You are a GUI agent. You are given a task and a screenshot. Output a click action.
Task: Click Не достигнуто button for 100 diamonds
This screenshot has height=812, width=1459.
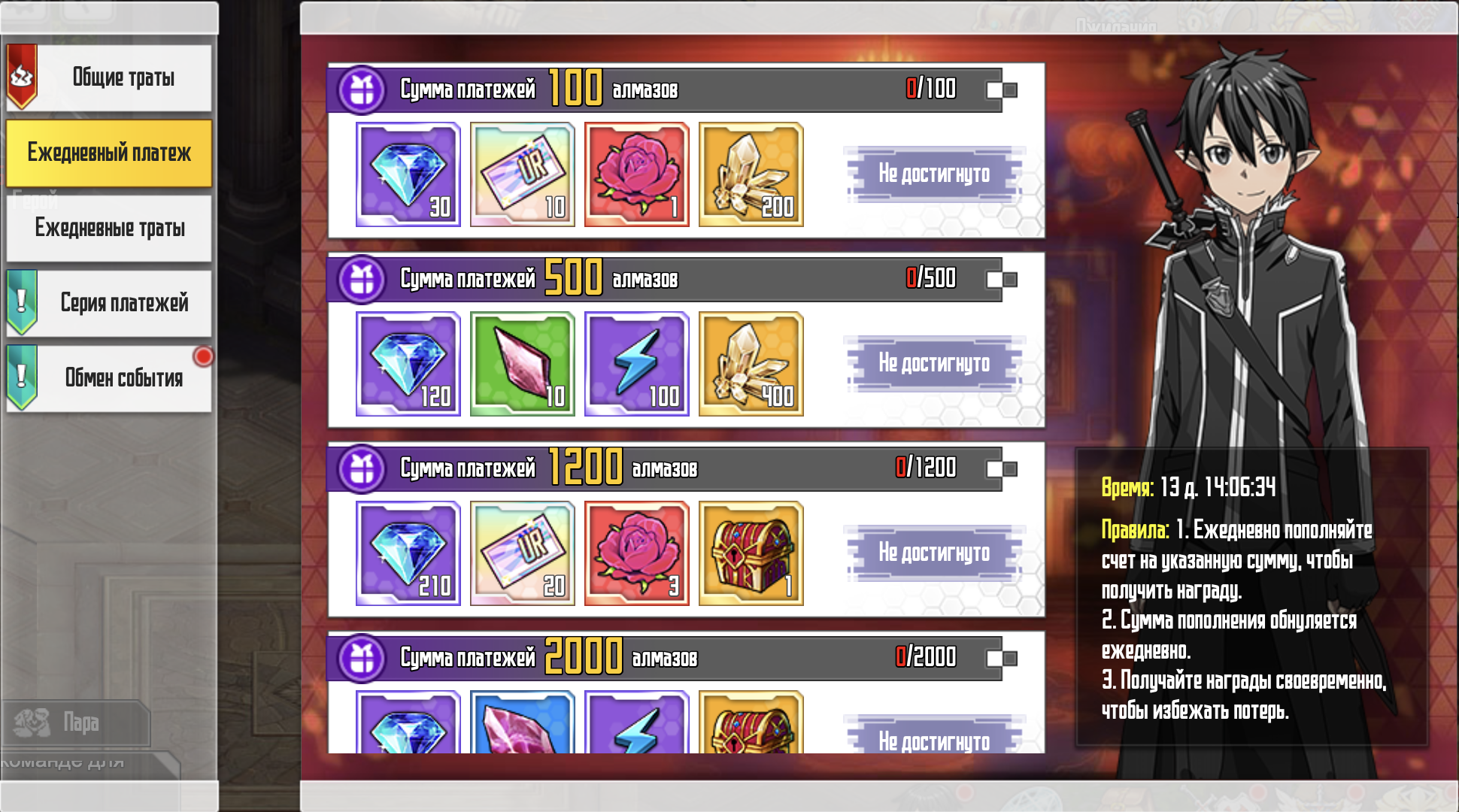pyautogui.click(x=934, y=174)
